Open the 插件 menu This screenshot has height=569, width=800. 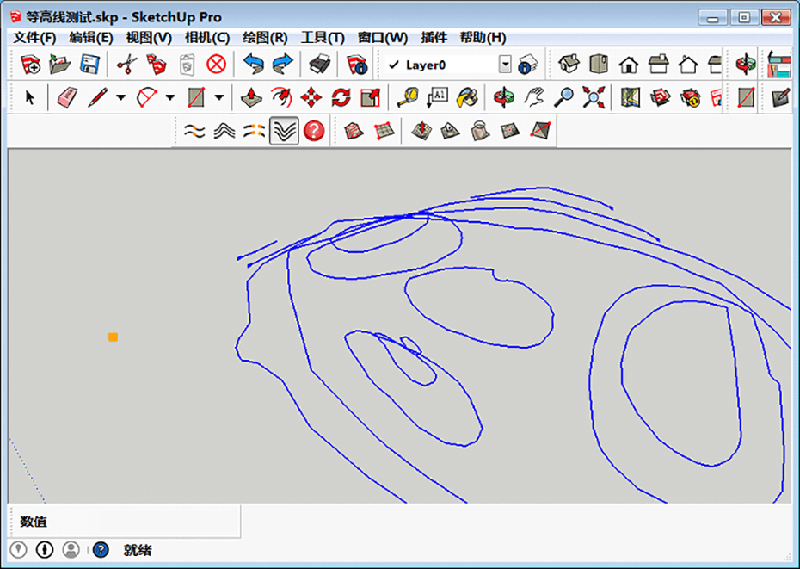pos(433,38)
